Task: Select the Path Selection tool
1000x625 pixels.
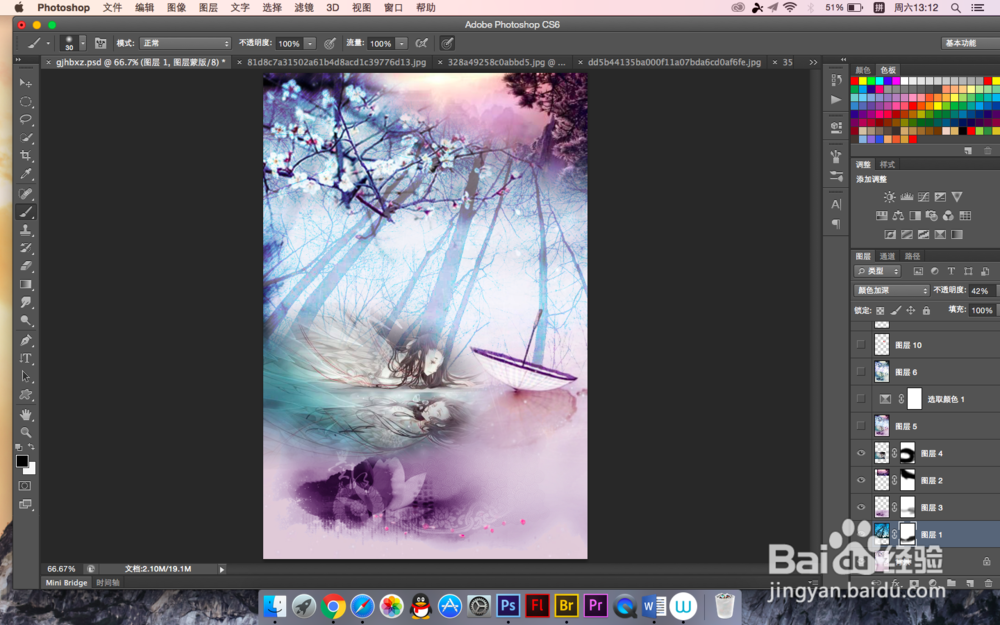Action: point(26,376)
